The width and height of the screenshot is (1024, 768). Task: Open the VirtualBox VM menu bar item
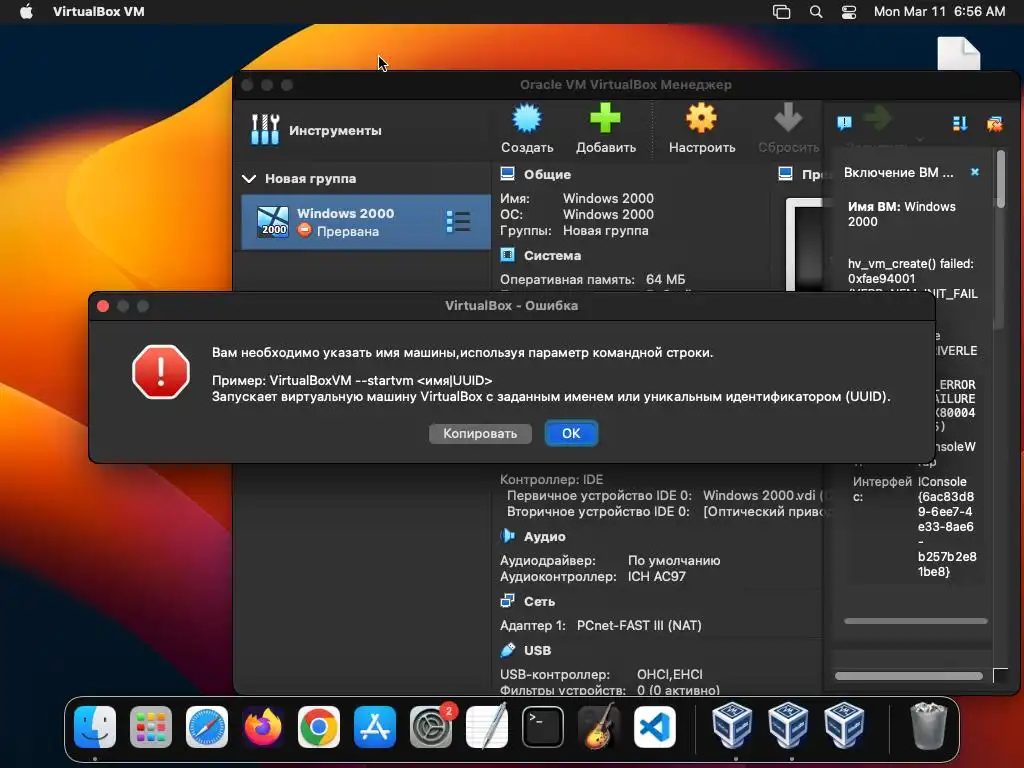(99, 12)
